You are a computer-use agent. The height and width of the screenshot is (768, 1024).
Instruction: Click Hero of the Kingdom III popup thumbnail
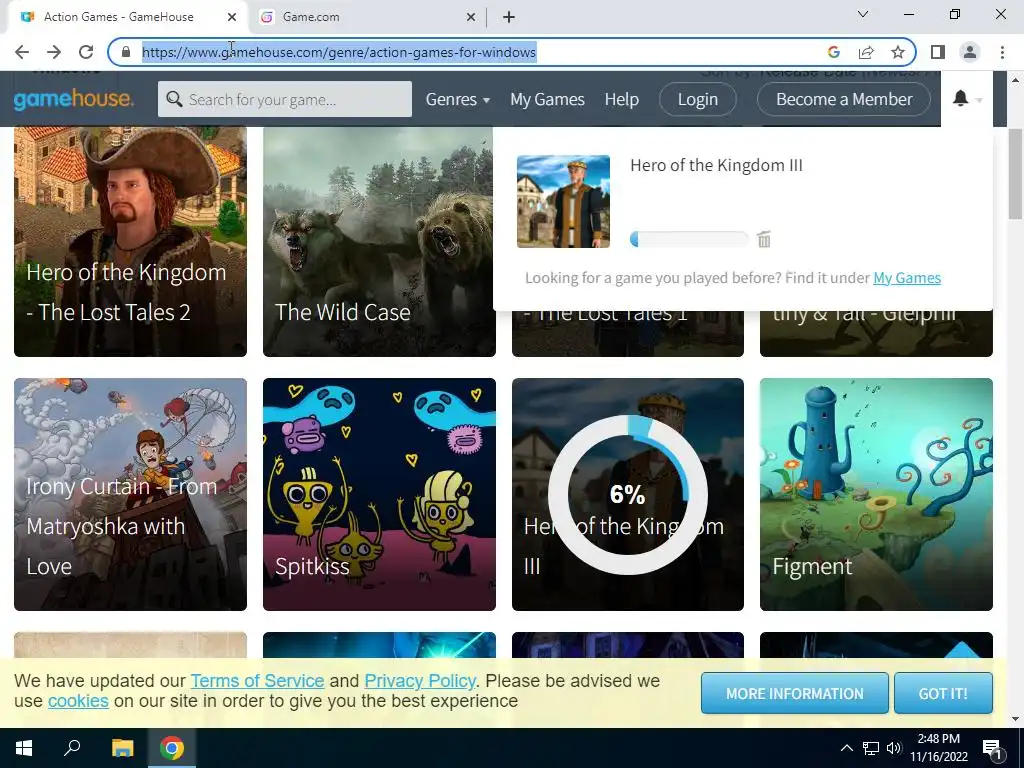click(563, 201)
